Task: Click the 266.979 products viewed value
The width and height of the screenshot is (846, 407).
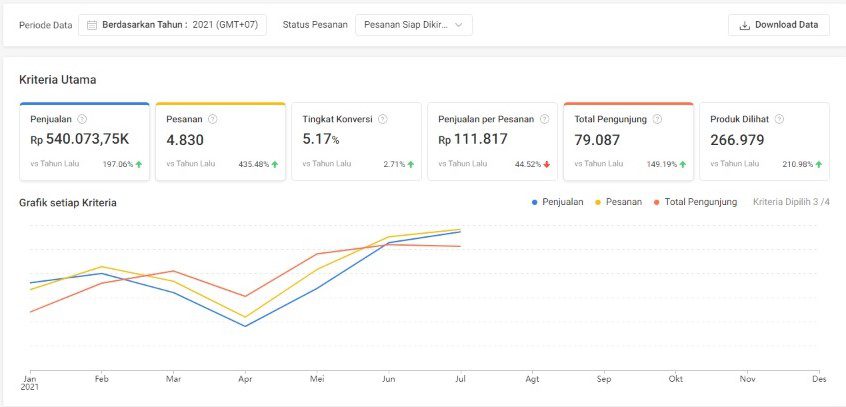Action: coord(738,140)
